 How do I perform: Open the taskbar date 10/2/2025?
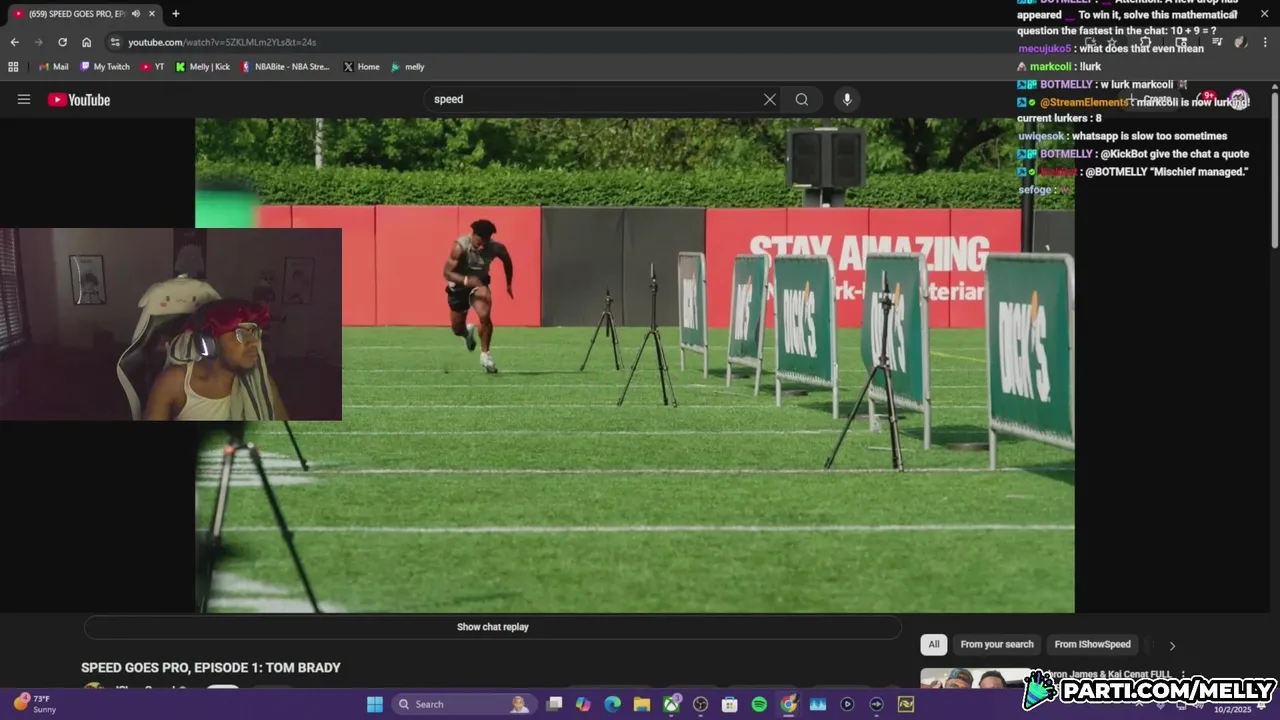(x=1232, y=709)
